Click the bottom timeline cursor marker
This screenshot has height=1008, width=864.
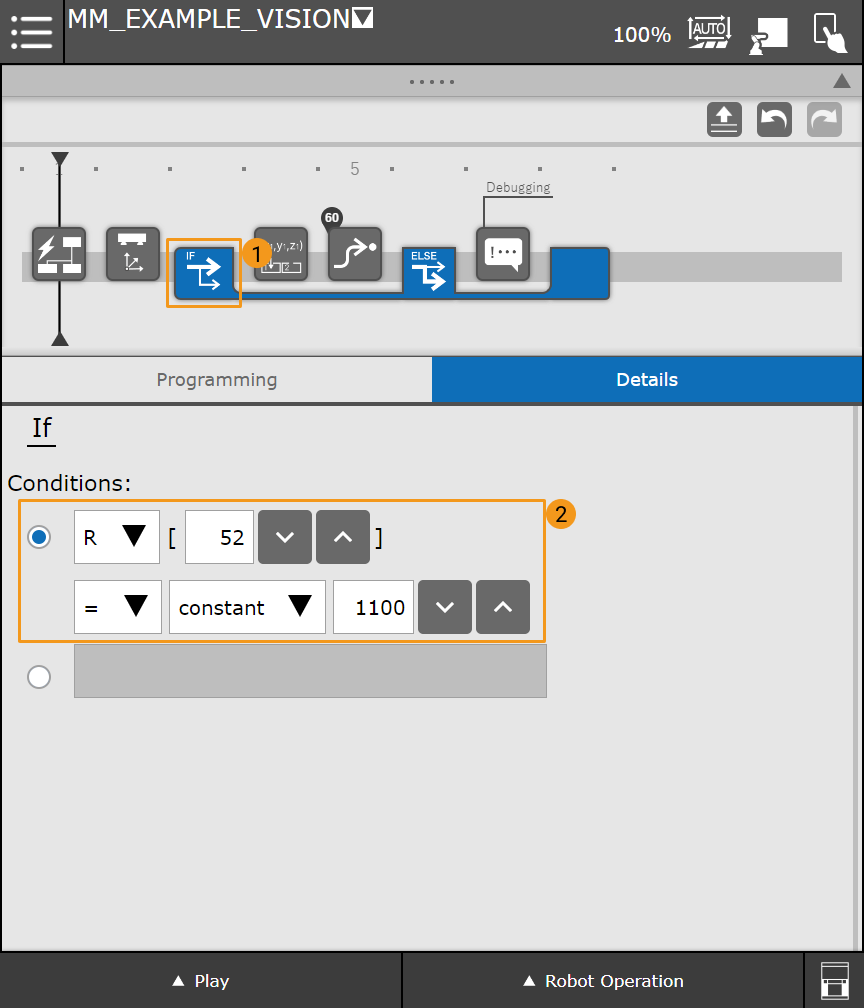[x=60, y=338]
